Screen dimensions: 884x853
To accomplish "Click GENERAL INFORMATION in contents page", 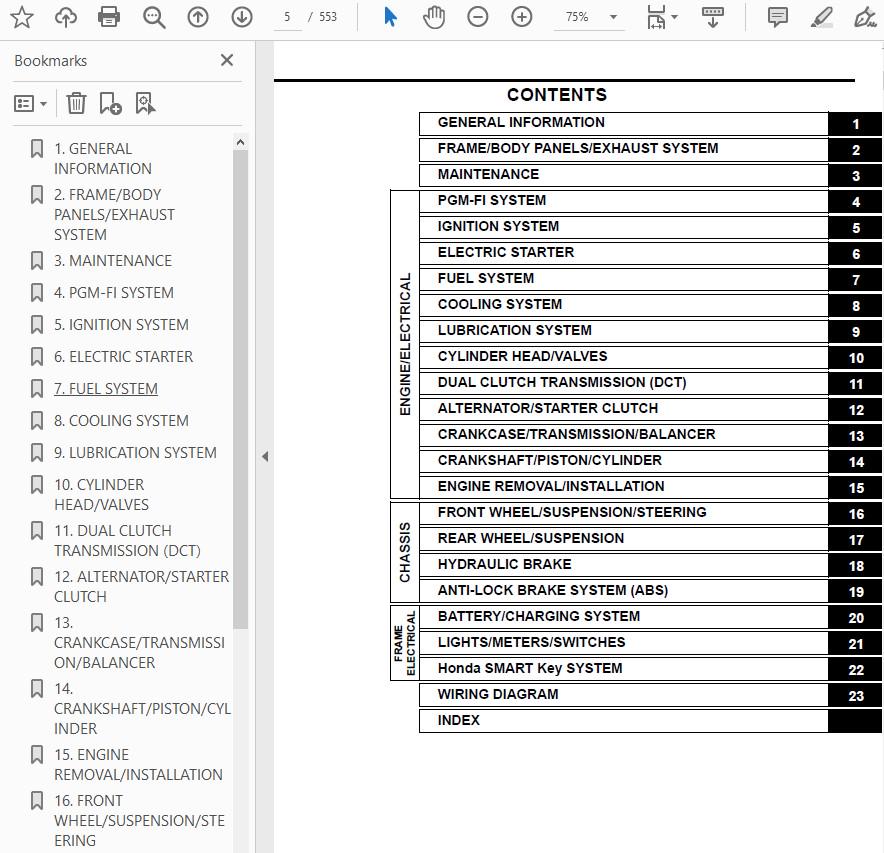I will pos(521,122).
